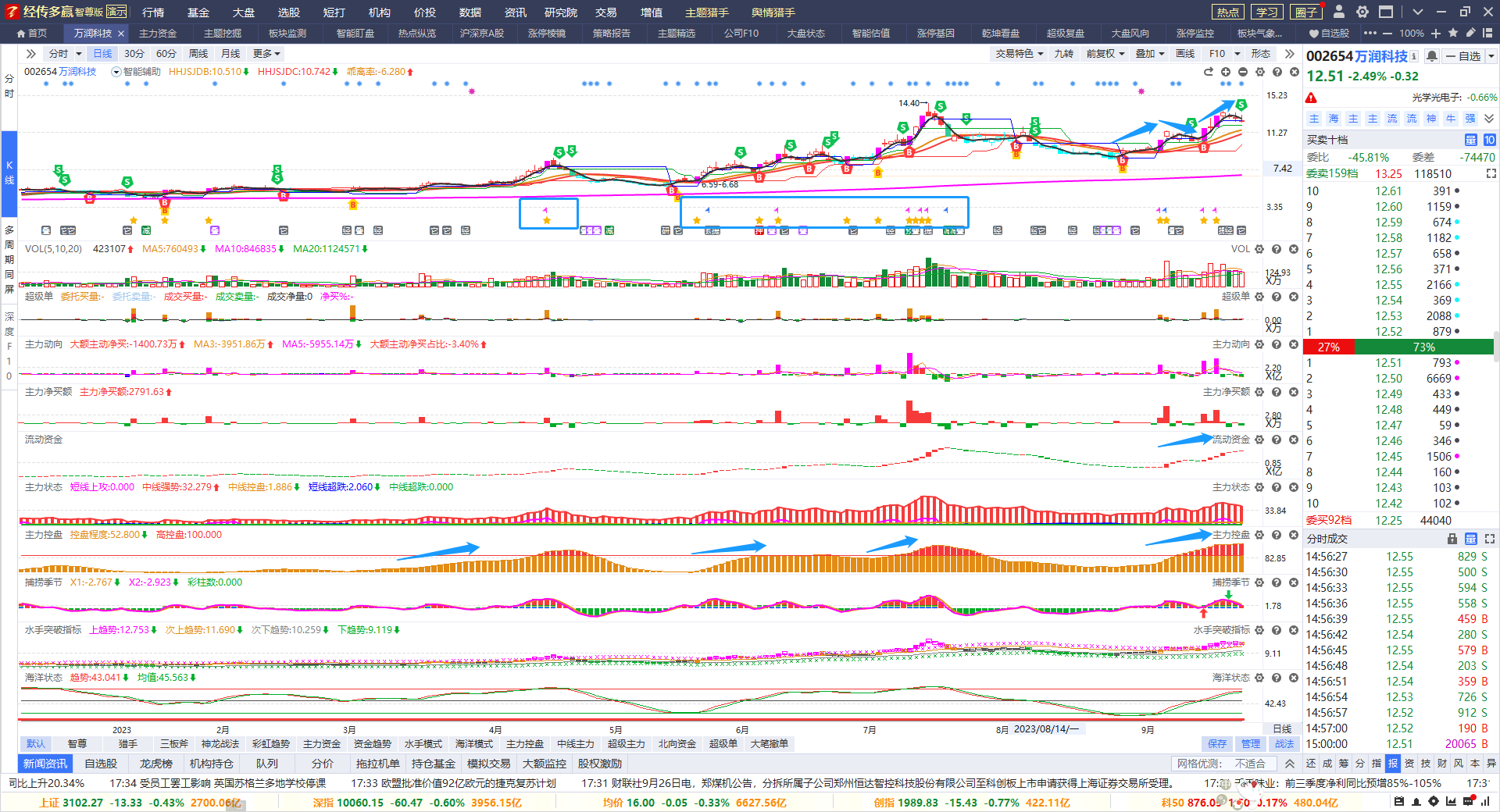Image resolution: width=1500 pixels, height=812 pixels.
Task: Open 研究院 menu
Action: pos(561,12)
